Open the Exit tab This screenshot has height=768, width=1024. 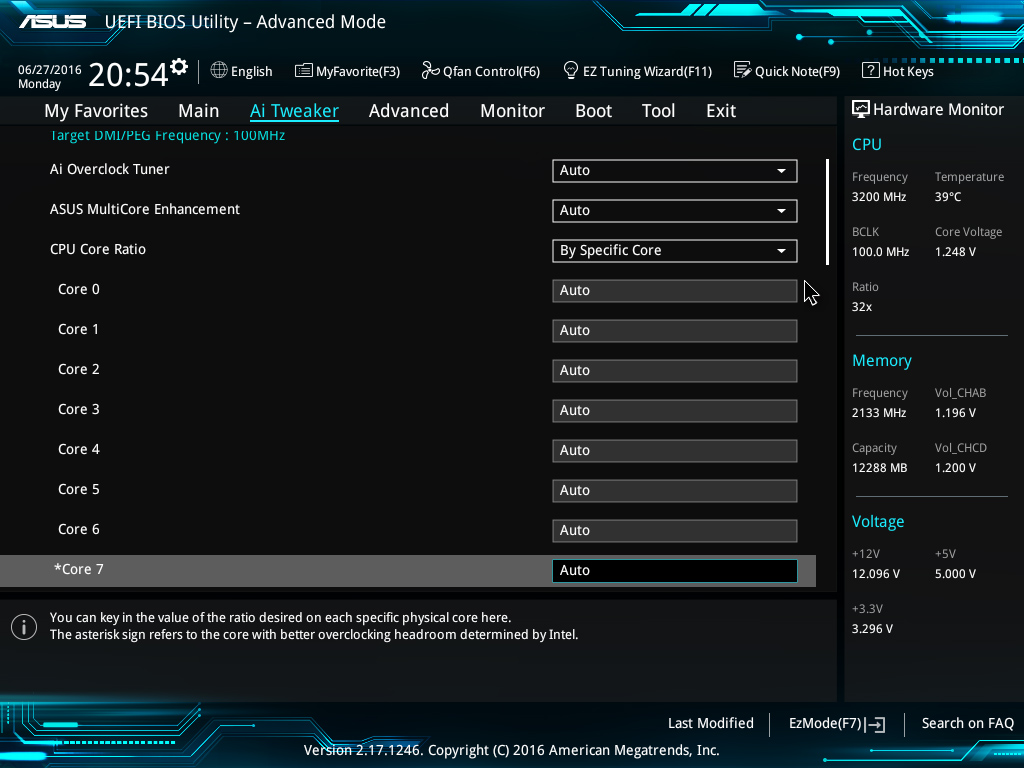(x=721, y=111)
